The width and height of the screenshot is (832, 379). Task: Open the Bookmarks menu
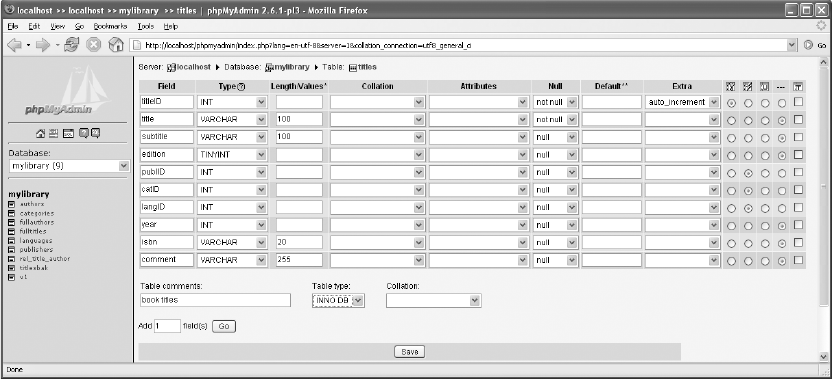(x=110, y=26)
